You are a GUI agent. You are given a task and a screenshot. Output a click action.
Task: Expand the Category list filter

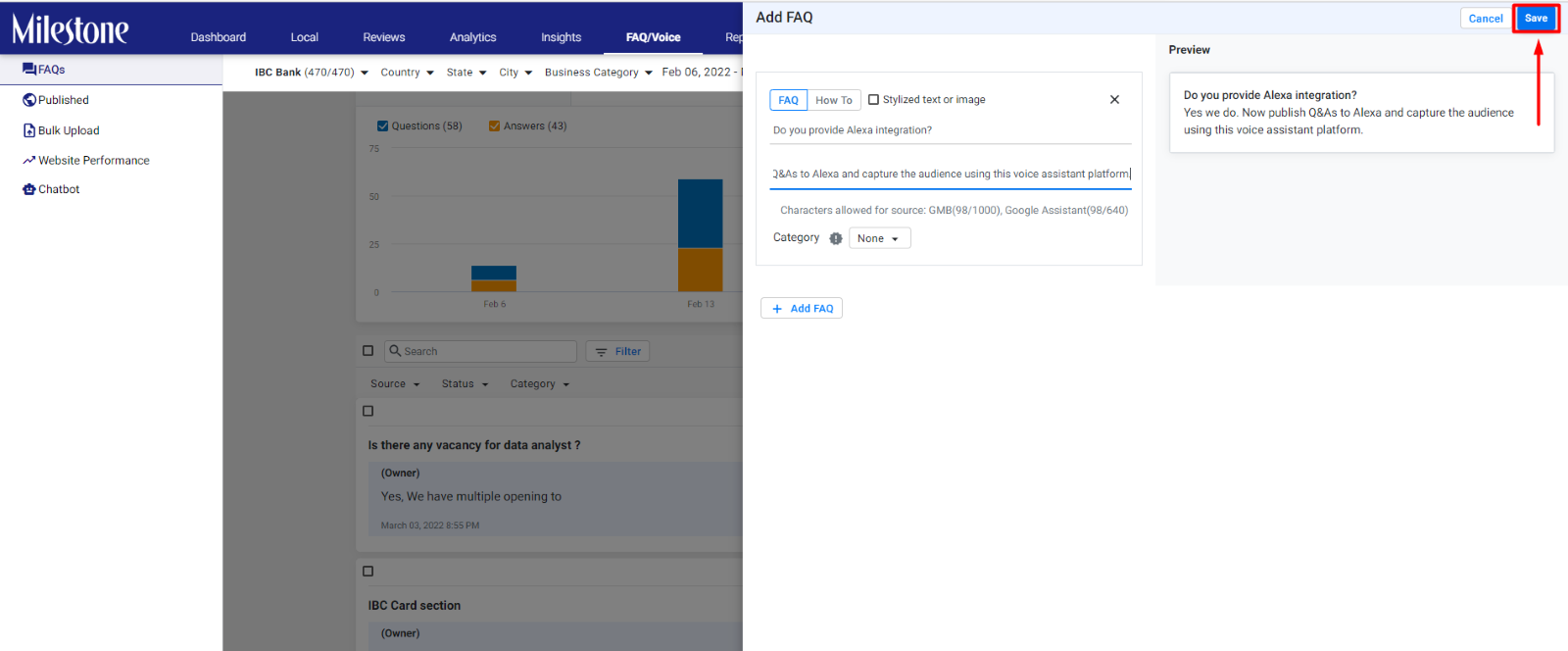540,384
